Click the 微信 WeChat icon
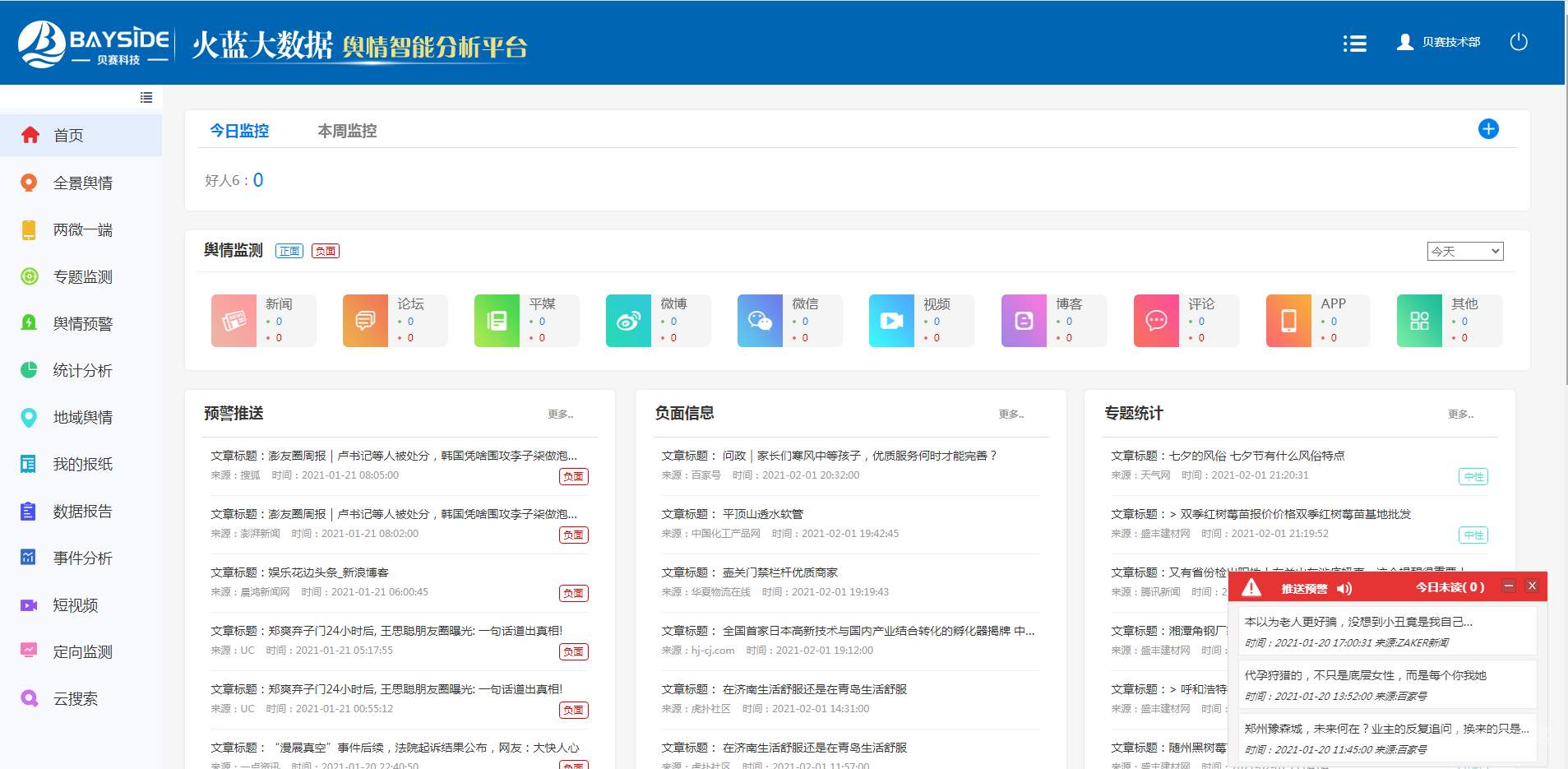 coord(760,321)
